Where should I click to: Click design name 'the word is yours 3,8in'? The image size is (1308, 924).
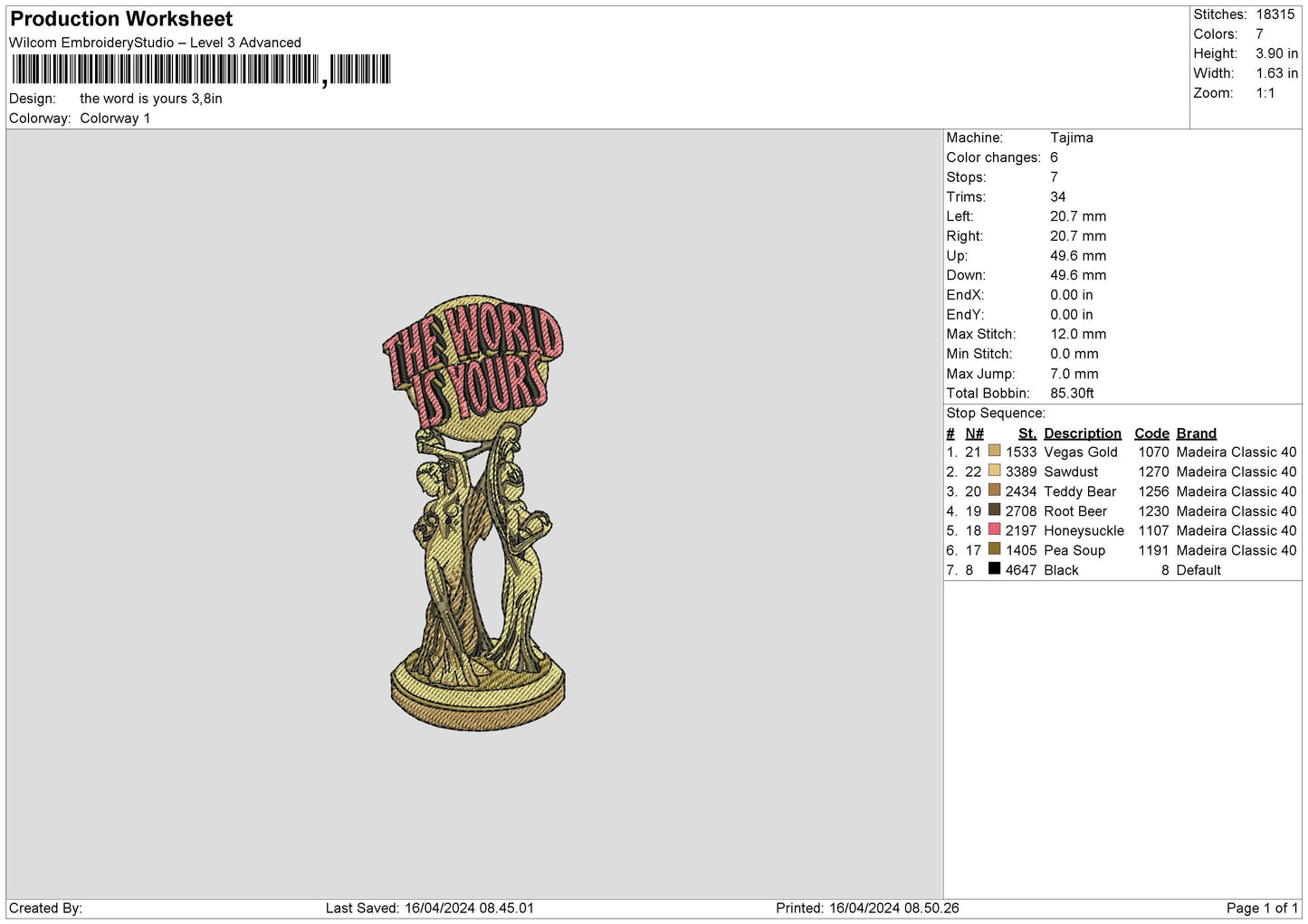coord(151,99)
